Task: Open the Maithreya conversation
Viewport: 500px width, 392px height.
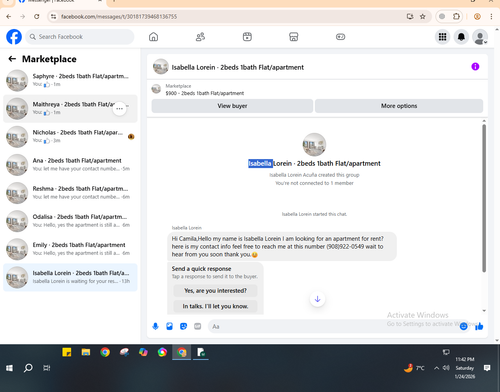Action: pyautogui.click(x=70, y=108)
